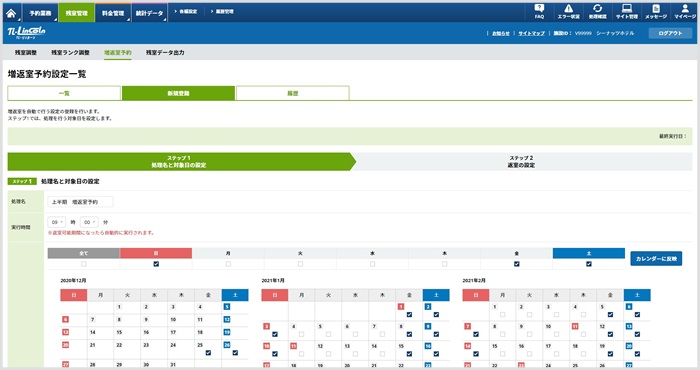Click the ログアウト button
The height and width of the screenshot is (370, 700).
[x=670, y=33]
